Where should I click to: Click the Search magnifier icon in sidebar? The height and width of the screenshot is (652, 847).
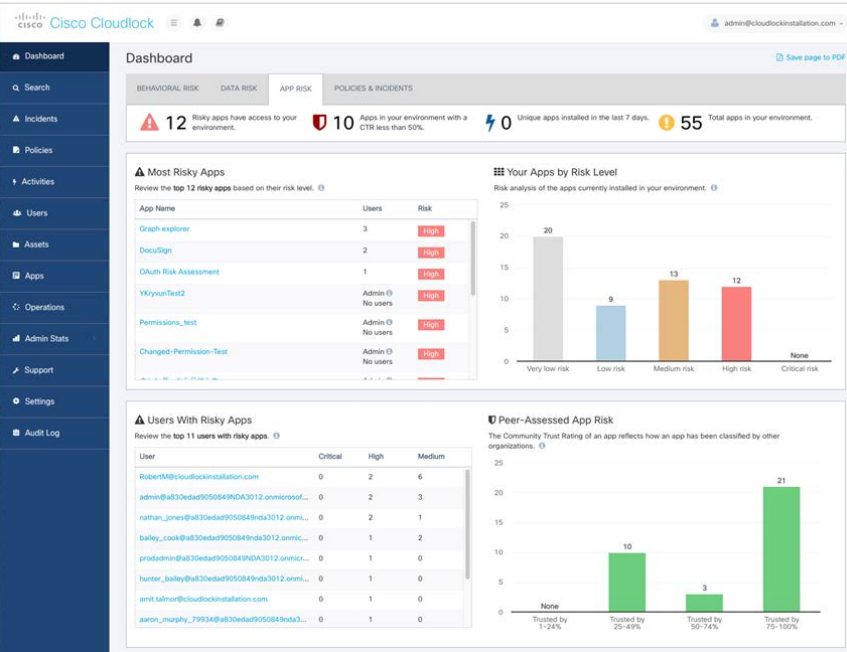coord(16,88)
